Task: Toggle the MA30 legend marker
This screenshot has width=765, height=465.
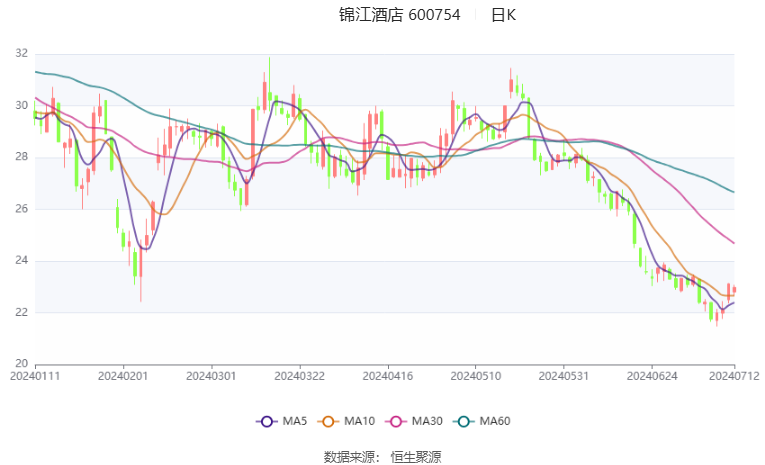Action: point(396,422)
